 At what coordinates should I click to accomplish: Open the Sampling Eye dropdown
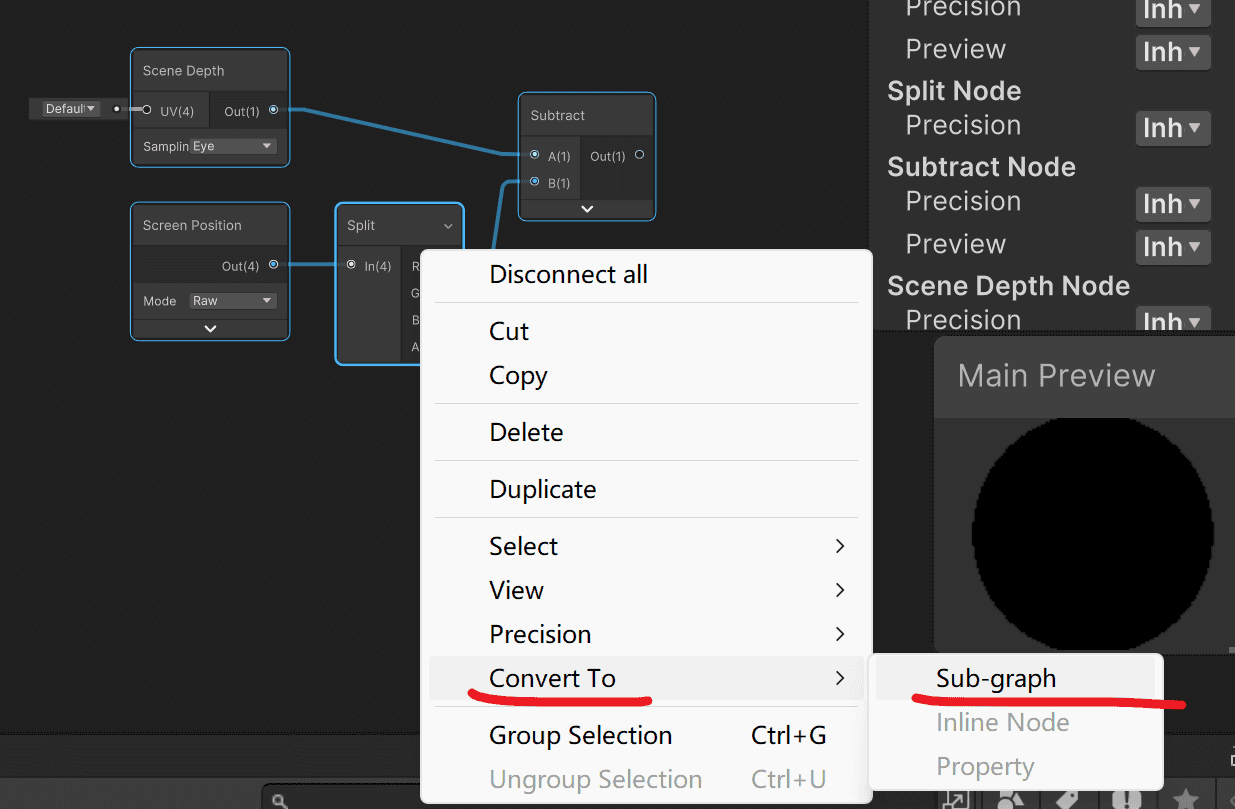(x=233, y=146)
